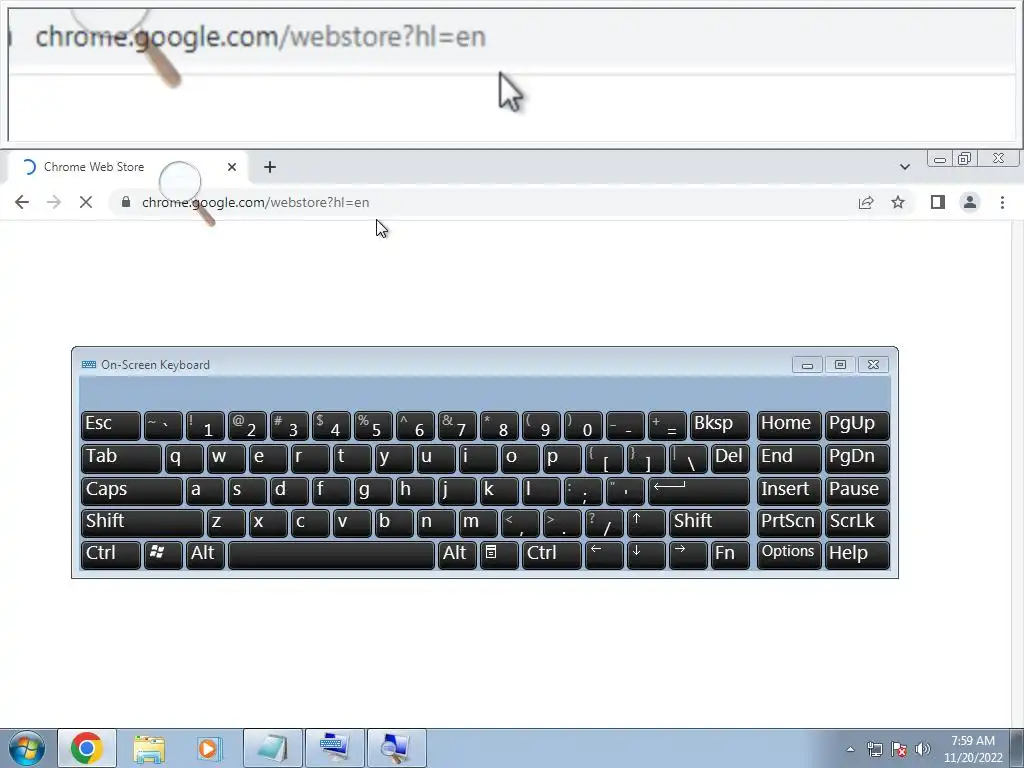
Task: Switch to Magnifier in the taskbar
Action: click(396, 748)
